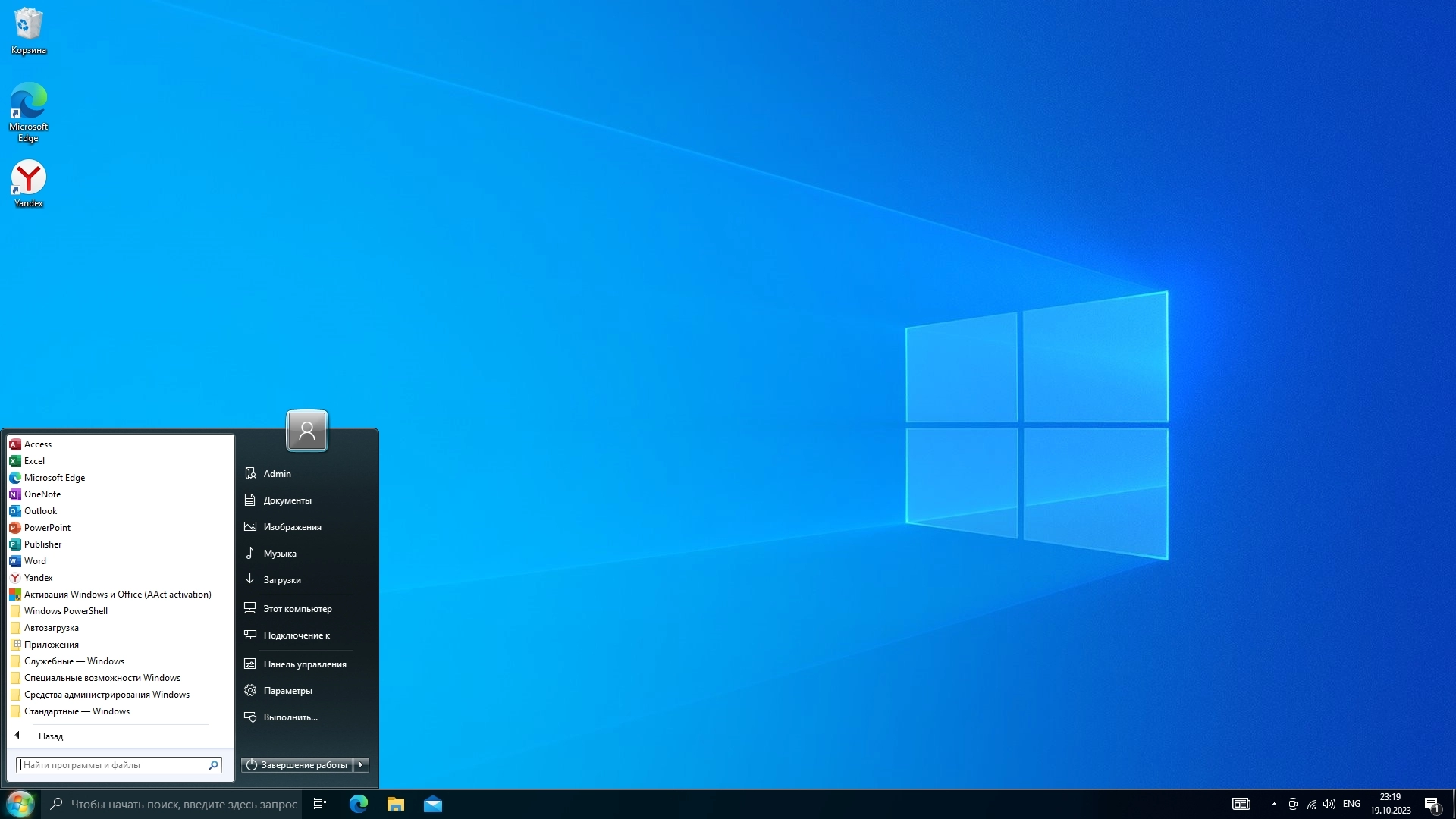Open File Explorer from the taskbar
1456x819 pixels.
click(x=395, y=804)
